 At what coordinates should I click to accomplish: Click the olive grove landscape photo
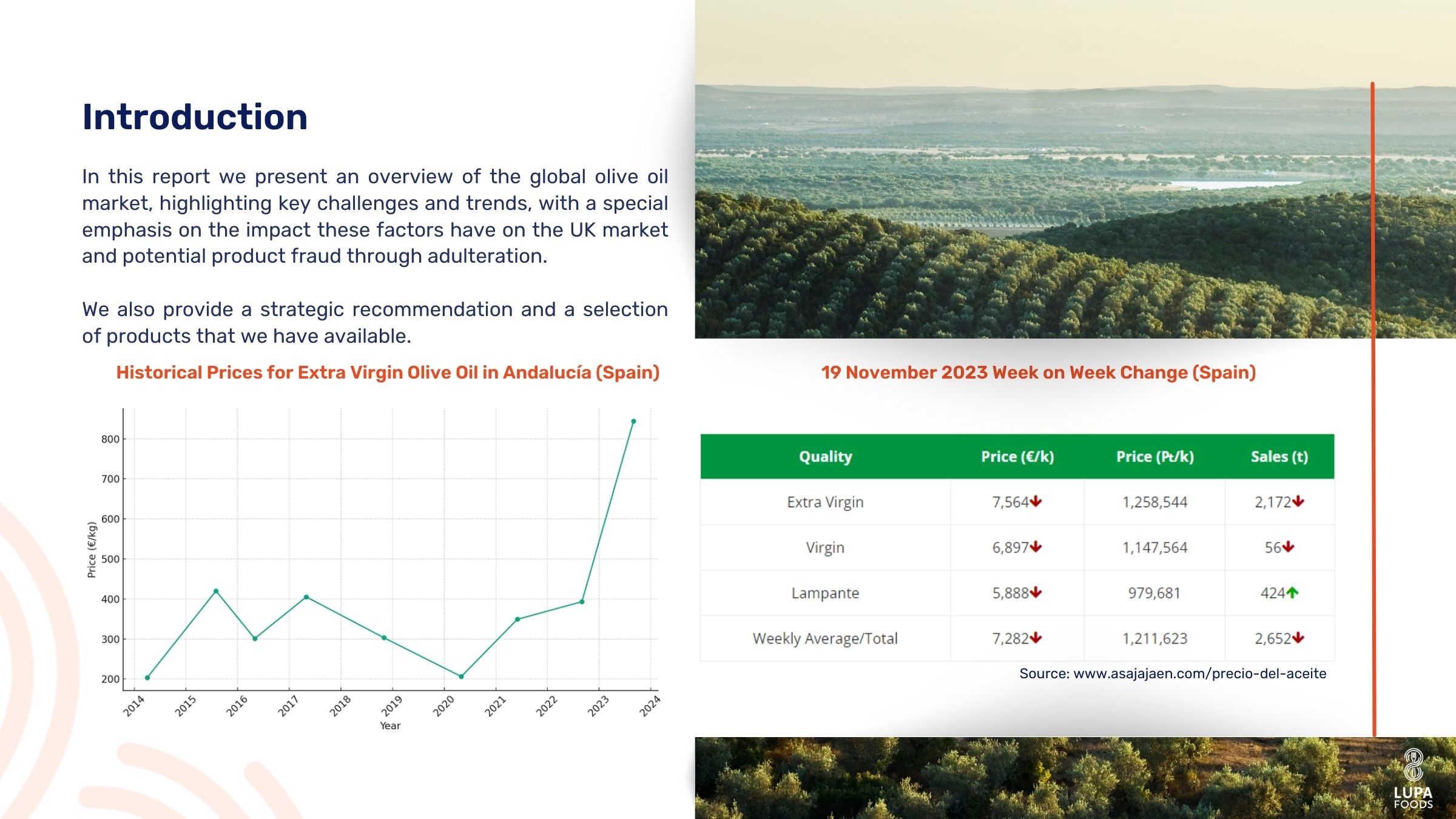point(1075,169)
